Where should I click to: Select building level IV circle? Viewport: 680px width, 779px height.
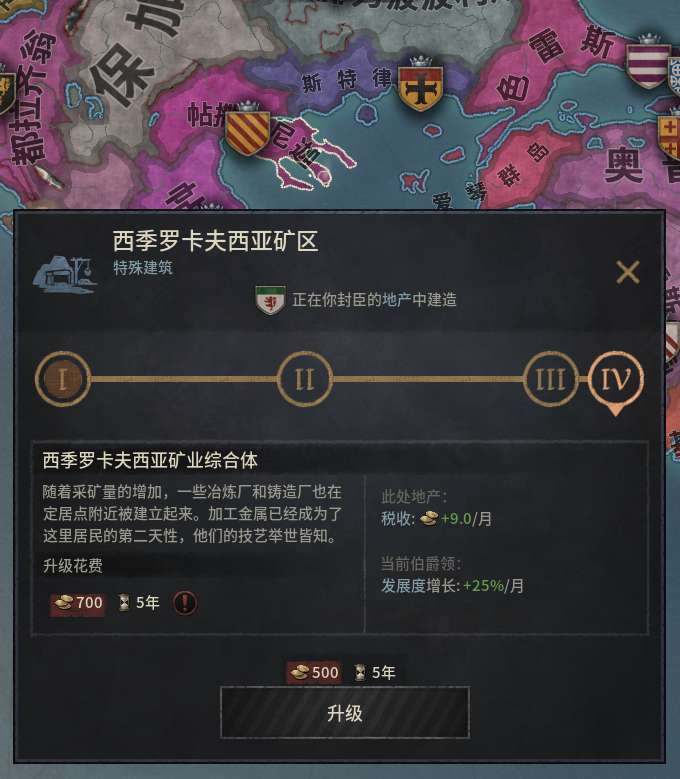click(x=616, y=379)
